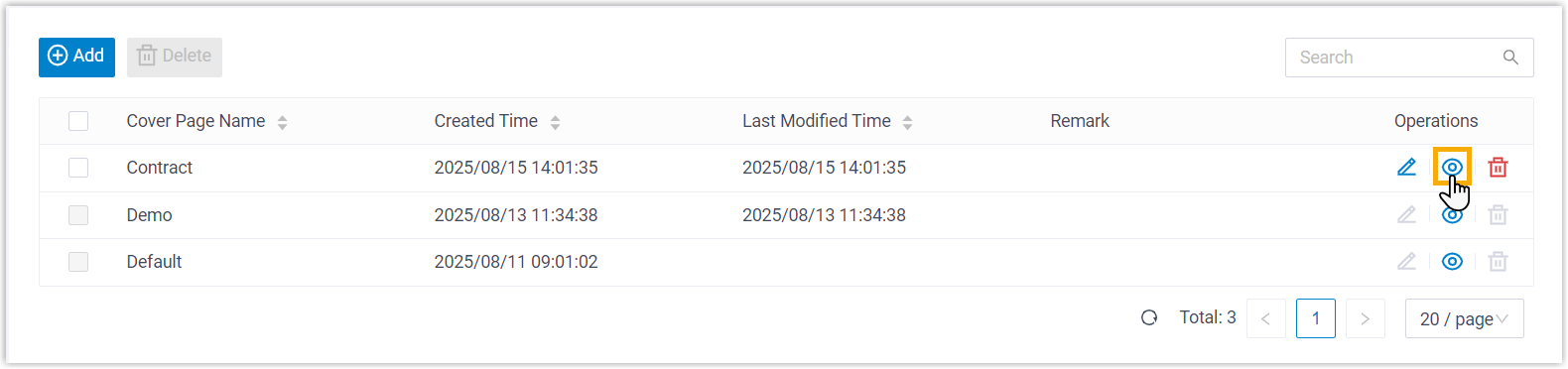Sort by Created Time column
The image size is (1568, 369).
555,122
